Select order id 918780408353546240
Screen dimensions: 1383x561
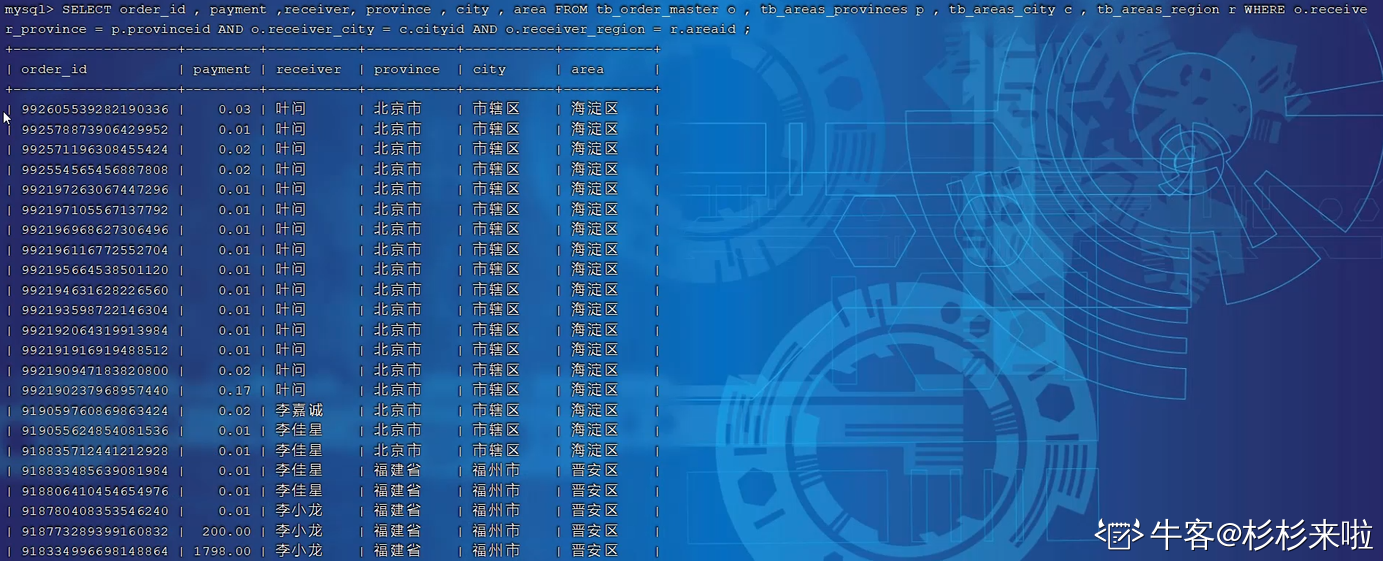(95, 511)
